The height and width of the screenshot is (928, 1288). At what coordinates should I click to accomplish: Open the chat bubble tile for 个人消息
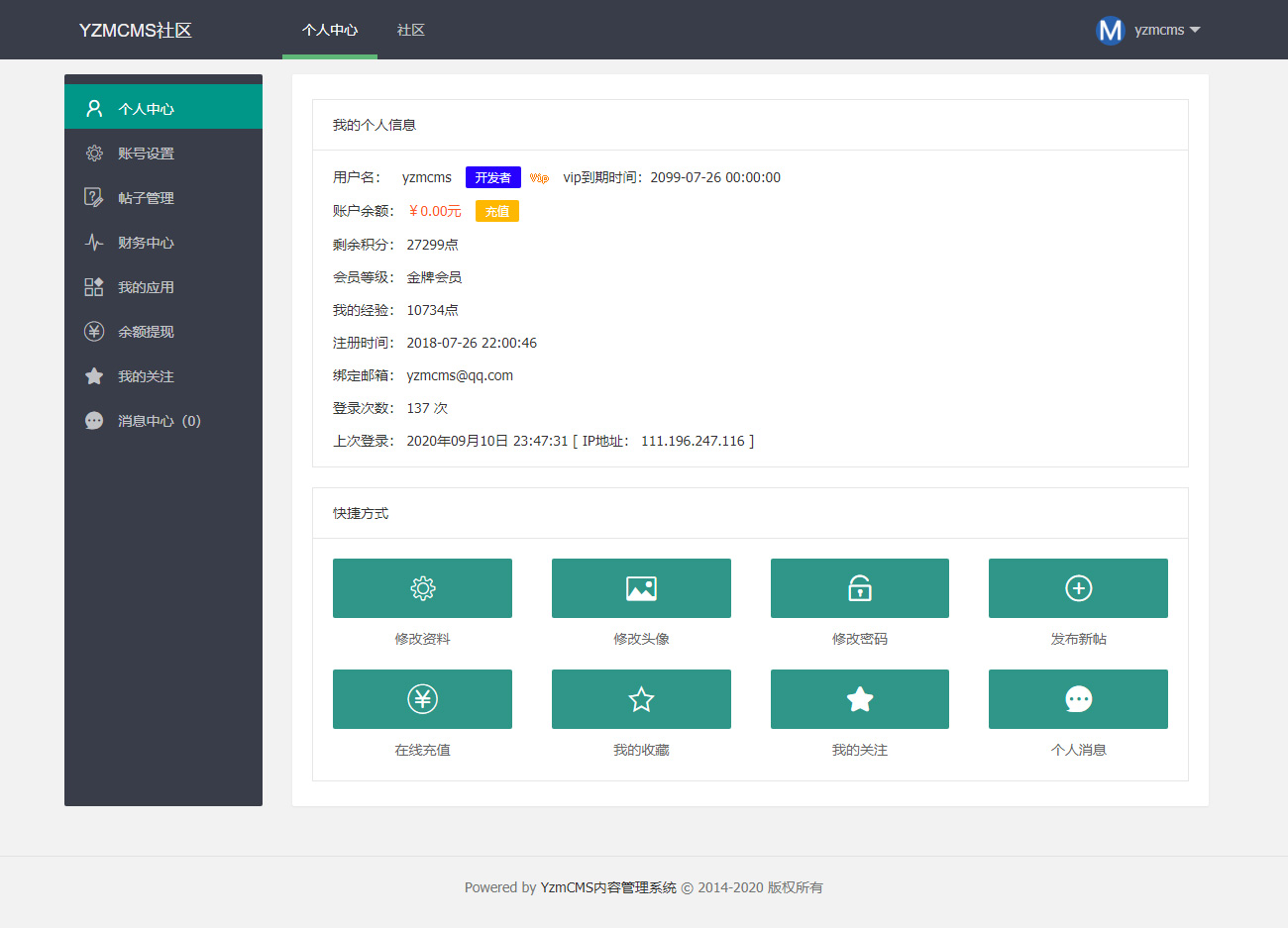(x=1078, y=699)
